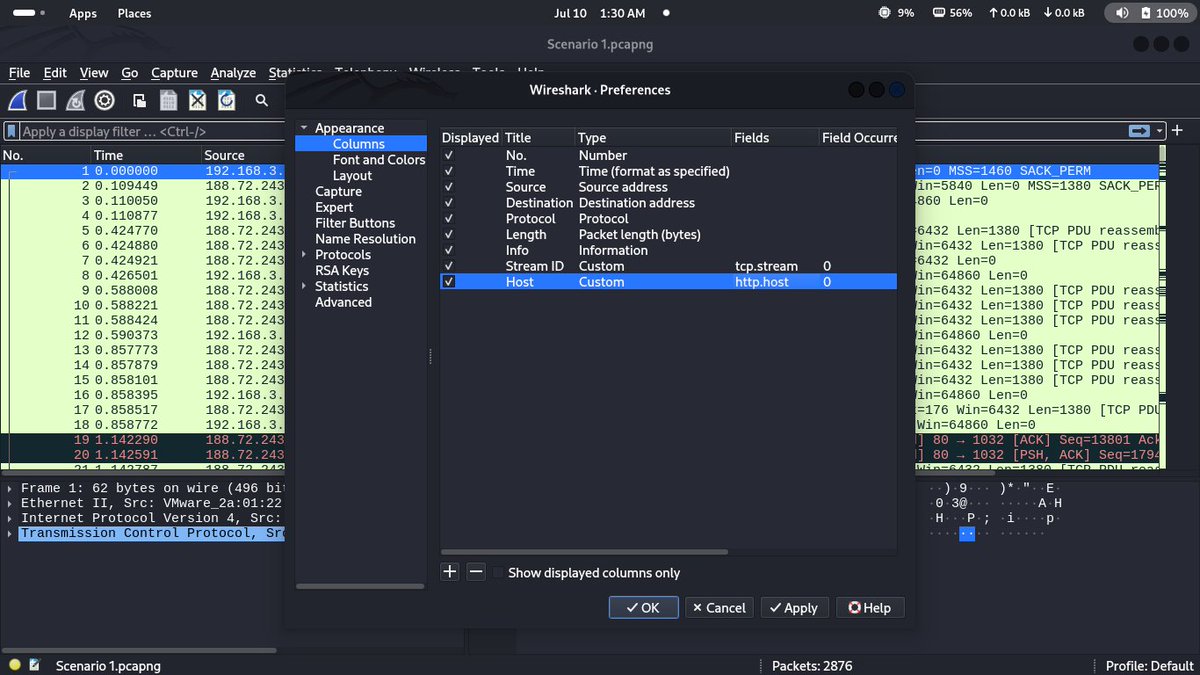Uncheck the Displayed box for the No. column

coord(449,155)
